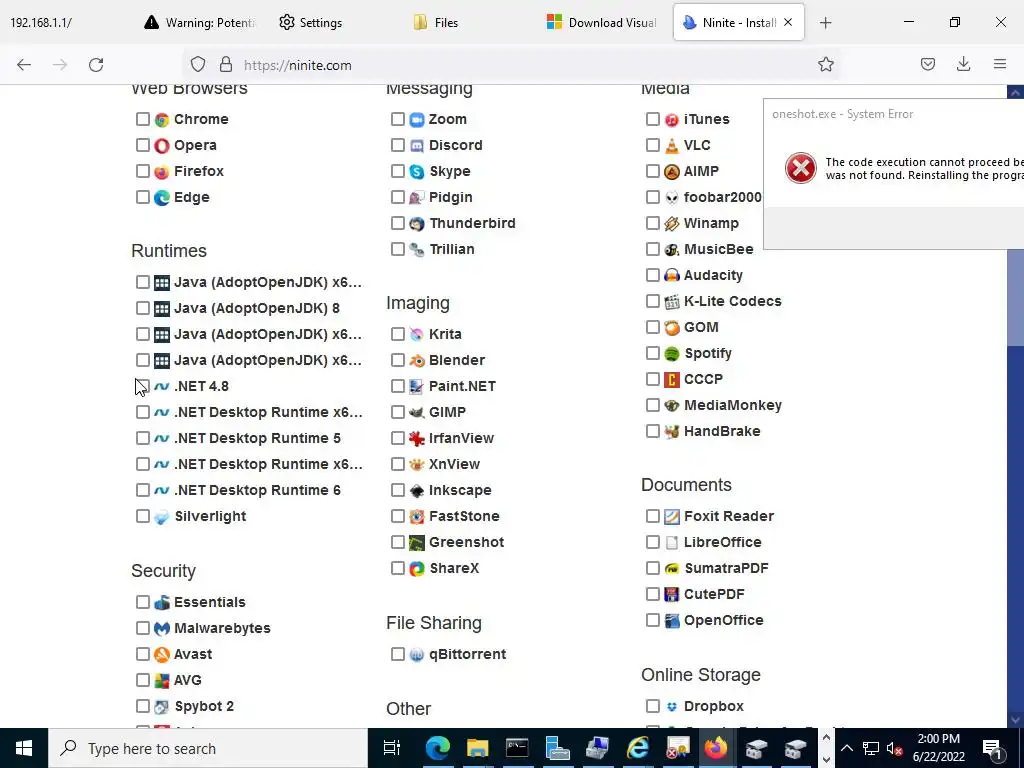Close the Ninite tab
Image resolution: width=1024 pixels, height=768 pixels.
click(788, 22)
